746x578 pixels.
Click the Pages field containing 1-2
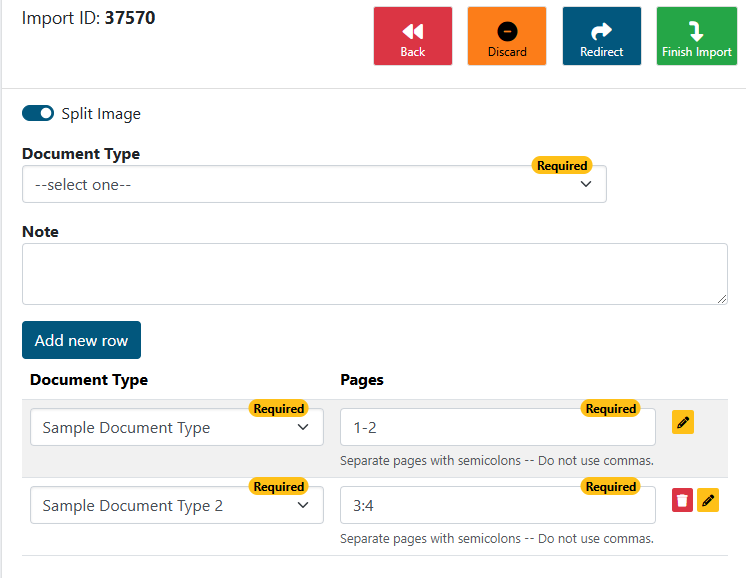[x=498, y=427]
